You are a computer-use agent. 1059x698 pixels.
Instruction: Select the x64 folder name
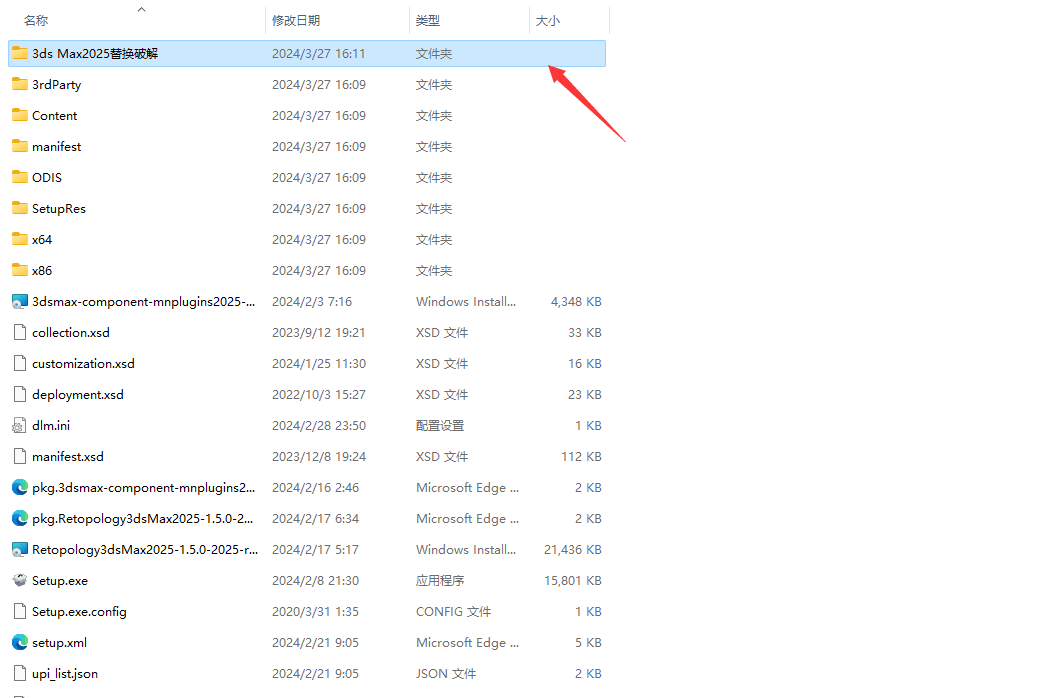(x=42, y=240)
